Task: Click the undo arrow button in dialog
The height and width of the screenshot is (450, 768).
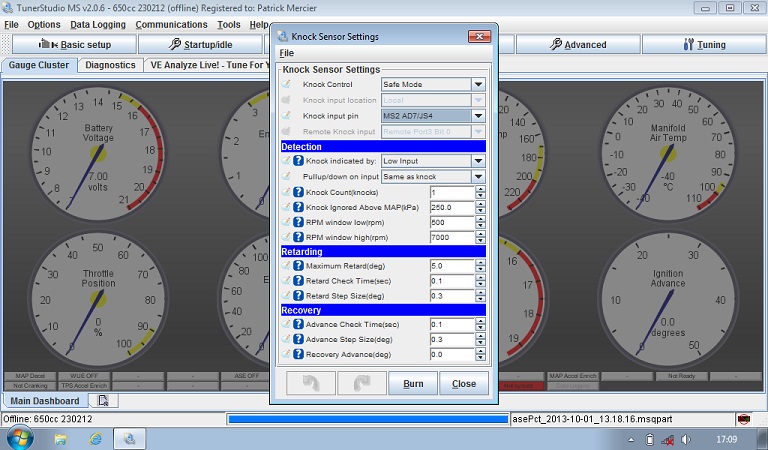Action: [309, 383]
